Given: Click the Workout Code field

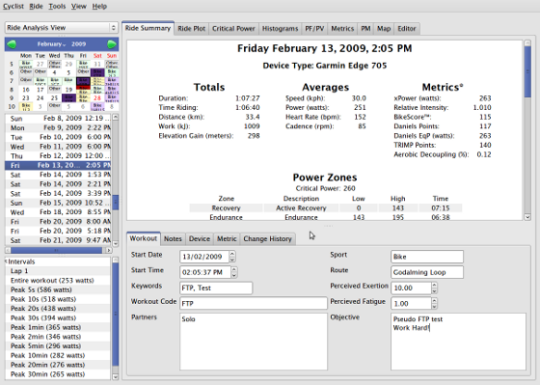Looking at the screenshot, I should [x=253, y=303].
